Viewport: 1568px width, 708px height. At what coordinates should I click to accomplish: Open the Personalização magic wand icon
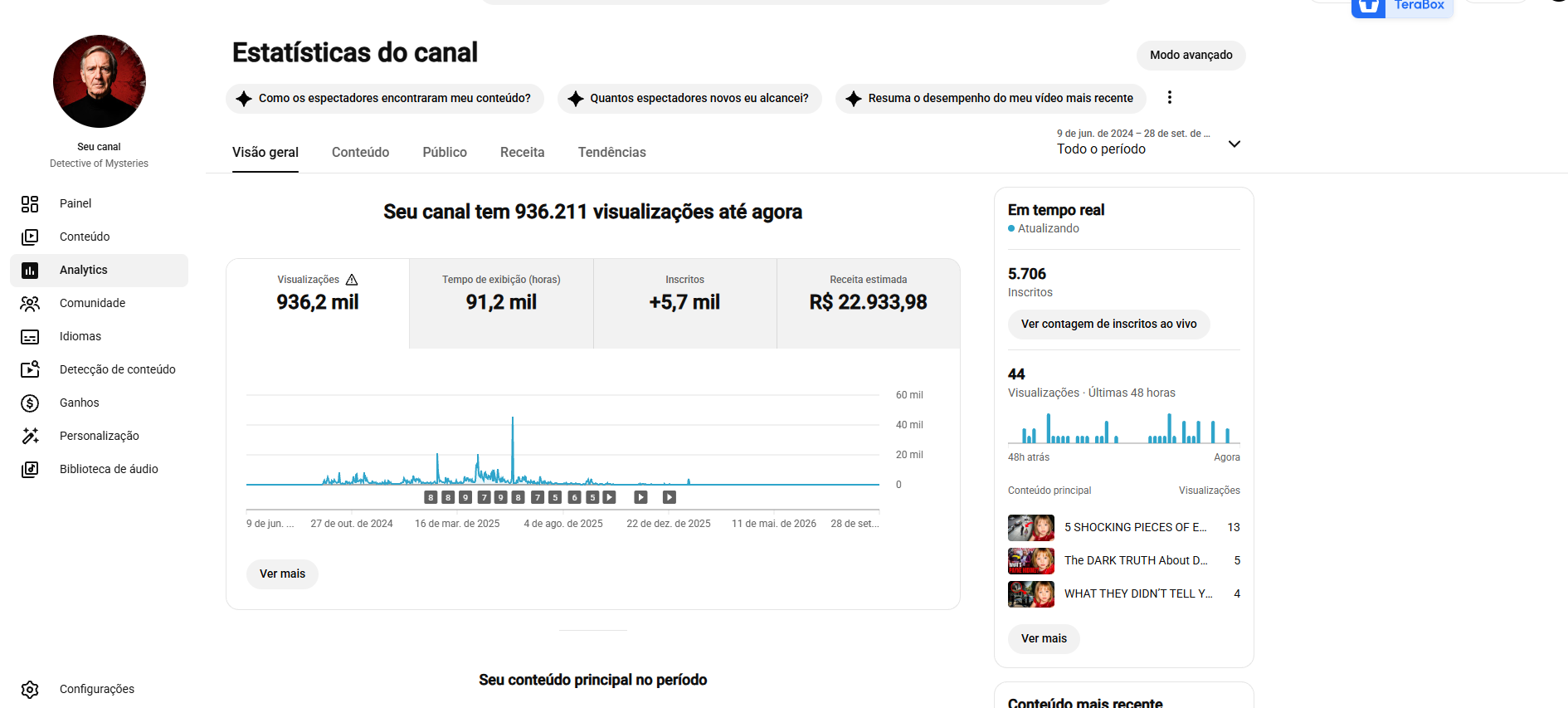[30, 436]
